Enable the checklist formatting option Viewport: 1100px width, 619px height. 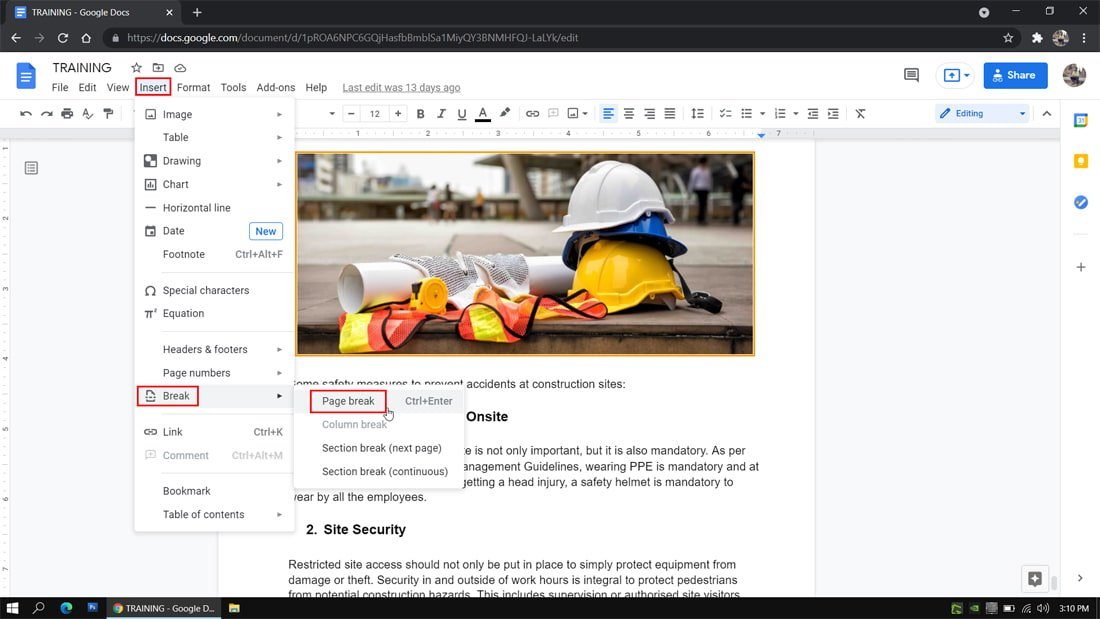[x=725, y=113]
